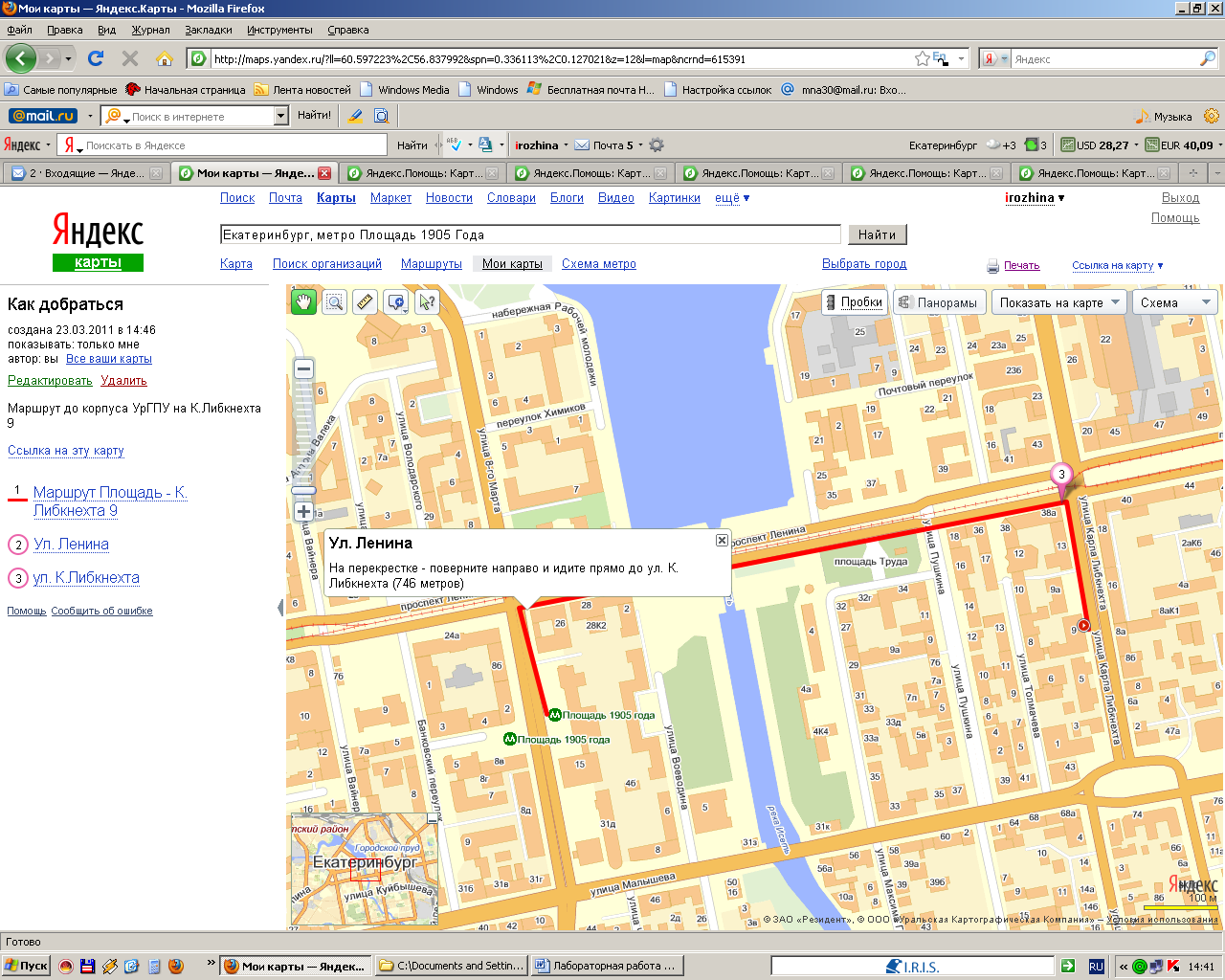
Task: Click the Екатеринбург overview minimap
Action: (364, 869)
